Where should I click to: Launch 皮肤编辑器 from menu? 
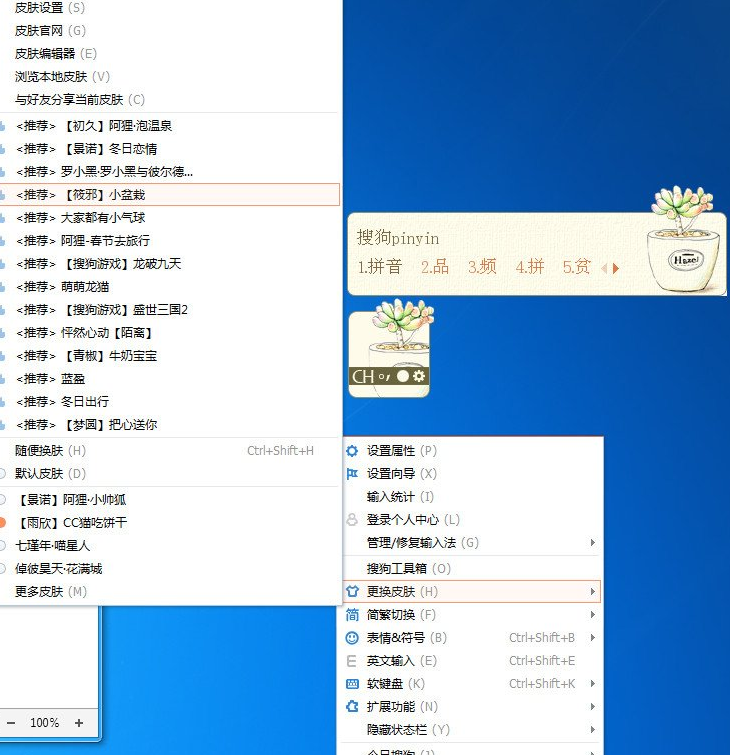click(169, 53)
